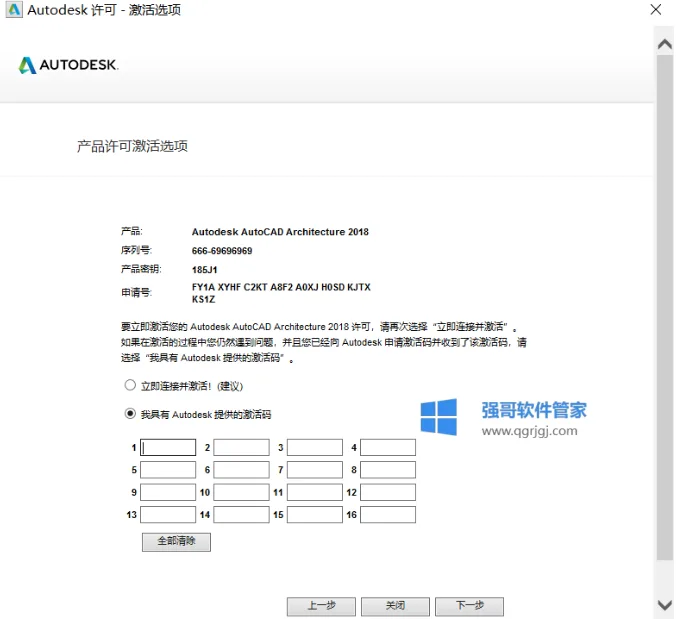Click activation code field 15
Viewport: 676px width, 619px height.
pyautogui.click(x=315, y=515)
